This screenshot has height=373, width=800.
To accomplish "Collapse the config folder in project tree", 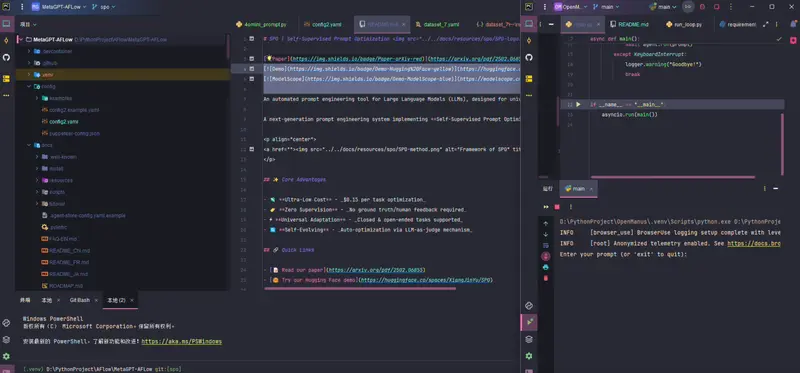I will click(29, 86).
